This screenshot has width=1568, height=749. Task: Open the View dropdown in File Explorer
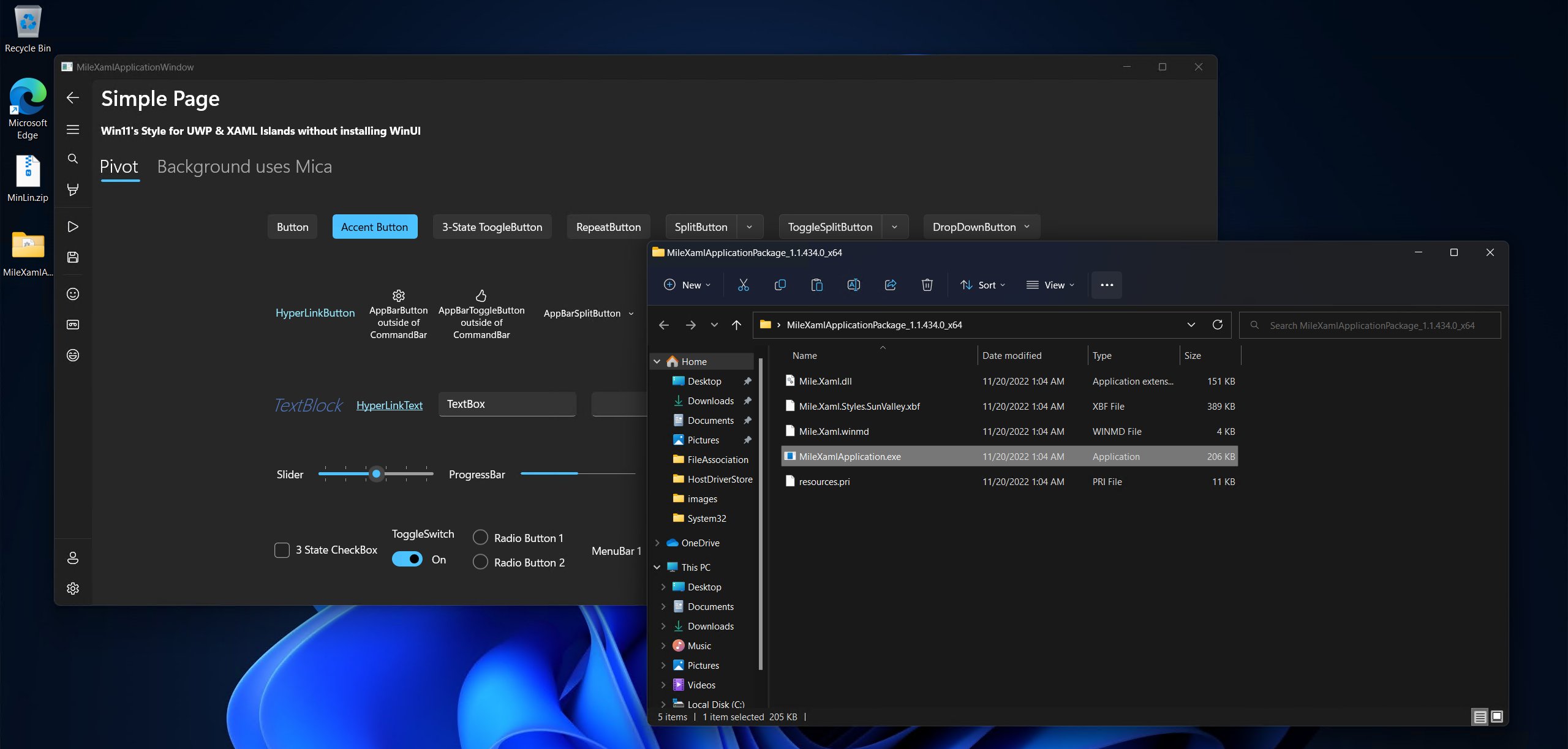pyautogui.click(x=1051, y=285)
